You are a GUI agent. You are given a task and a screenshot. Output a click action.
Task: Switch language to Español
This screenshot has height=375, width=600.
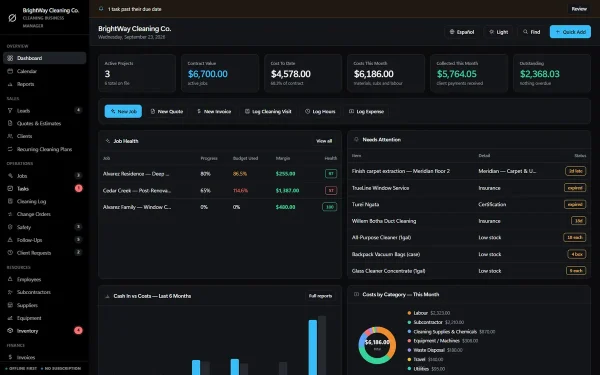[x=462, y=32]
